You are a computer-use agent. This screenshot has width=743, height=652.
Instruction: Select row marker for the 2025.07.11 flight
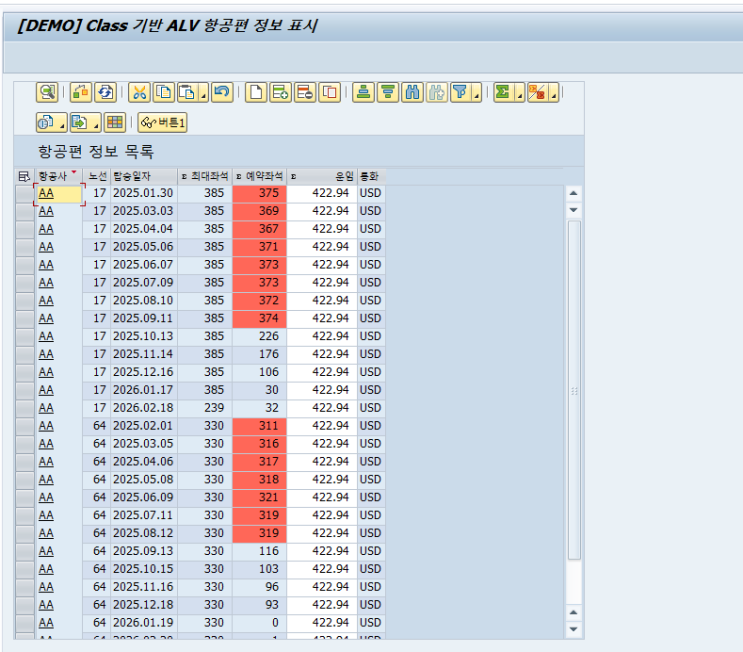(25, 516)
